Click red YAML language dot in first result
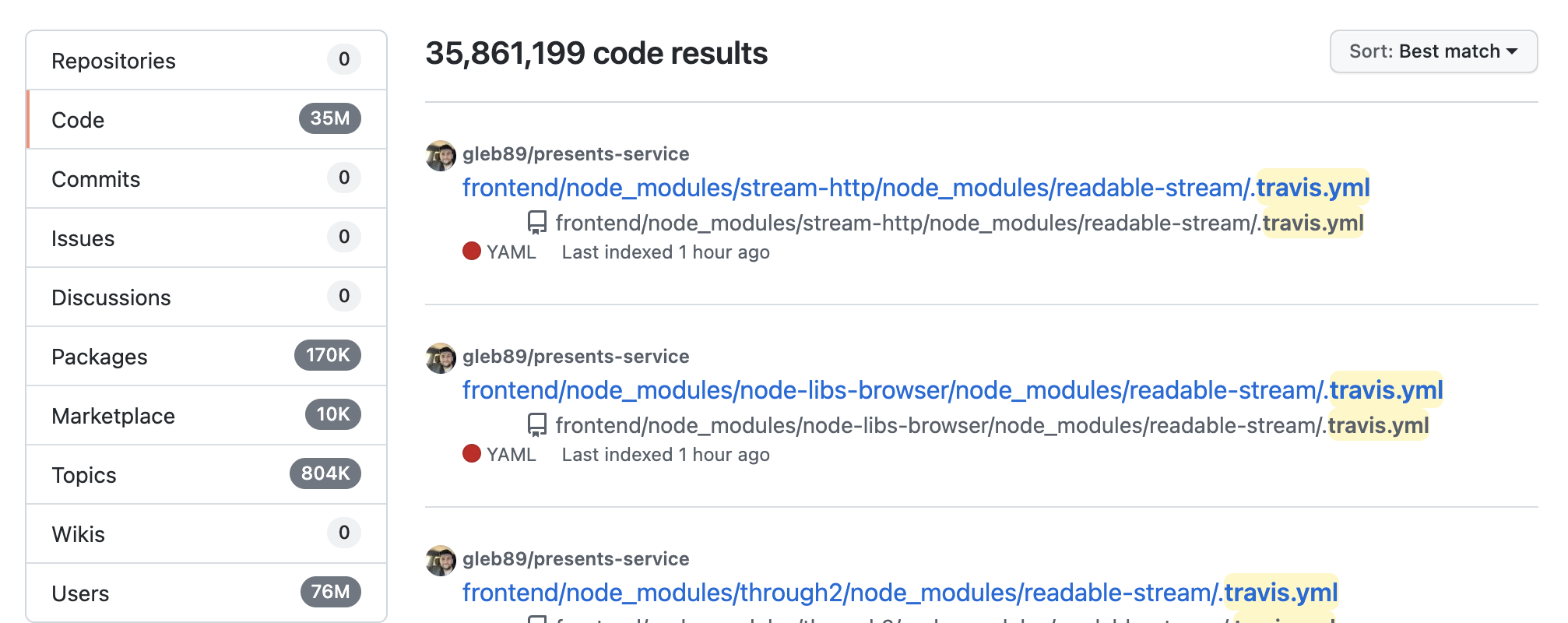This screenshot has height=623, width=1568. click(x=472, y=251)
